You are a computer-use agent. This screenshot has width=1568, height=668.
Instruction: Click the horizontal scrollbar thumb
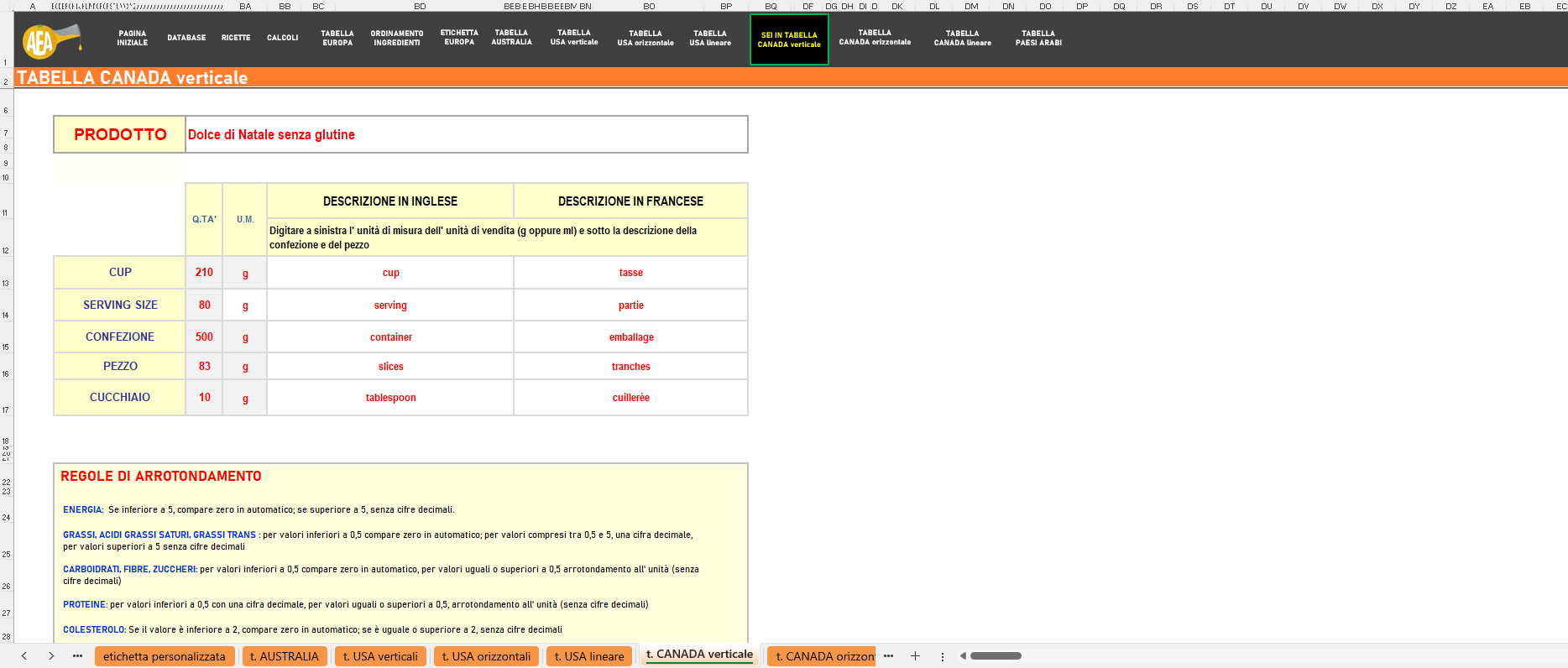tap(996, 656)
